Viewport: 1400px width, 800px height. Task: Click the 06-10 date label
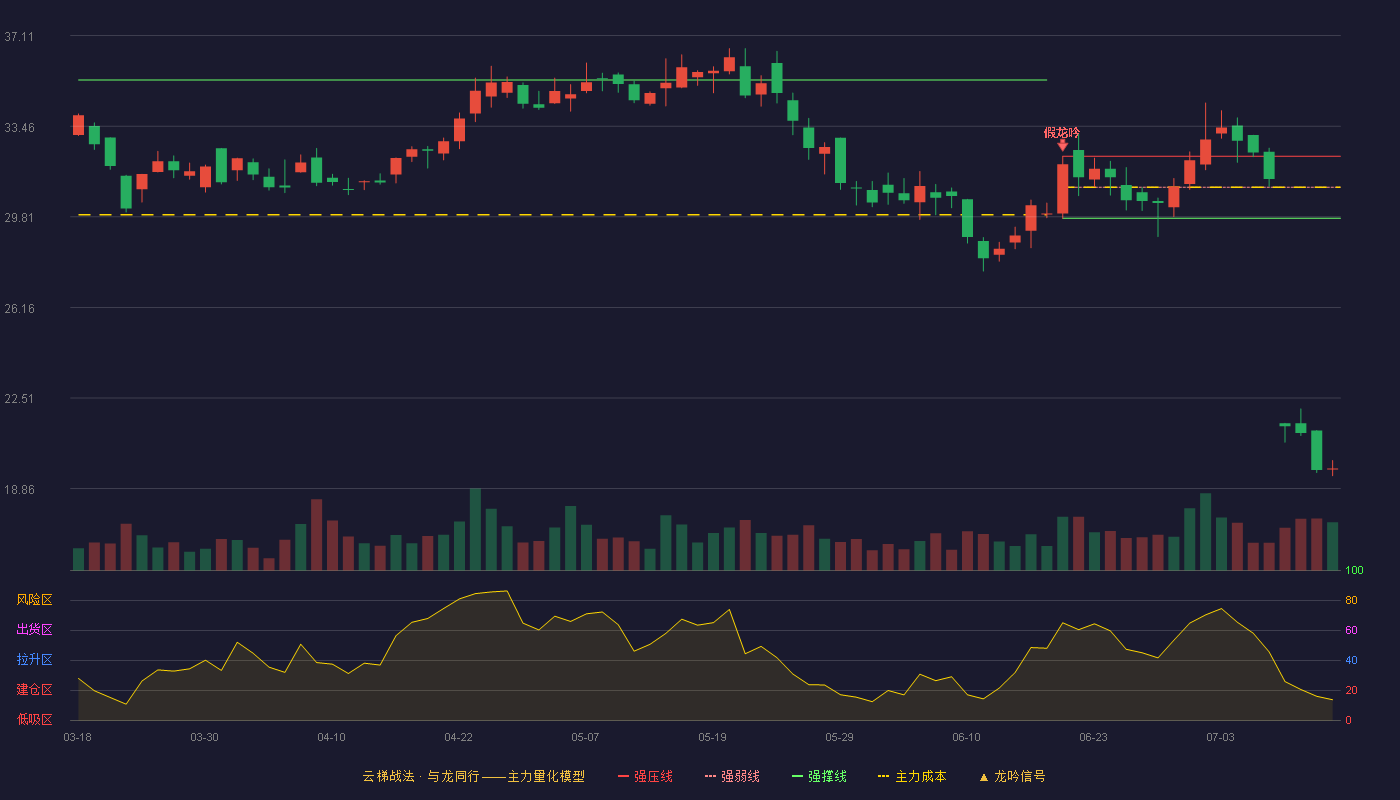pyautogui.click(x=966, y=737)
